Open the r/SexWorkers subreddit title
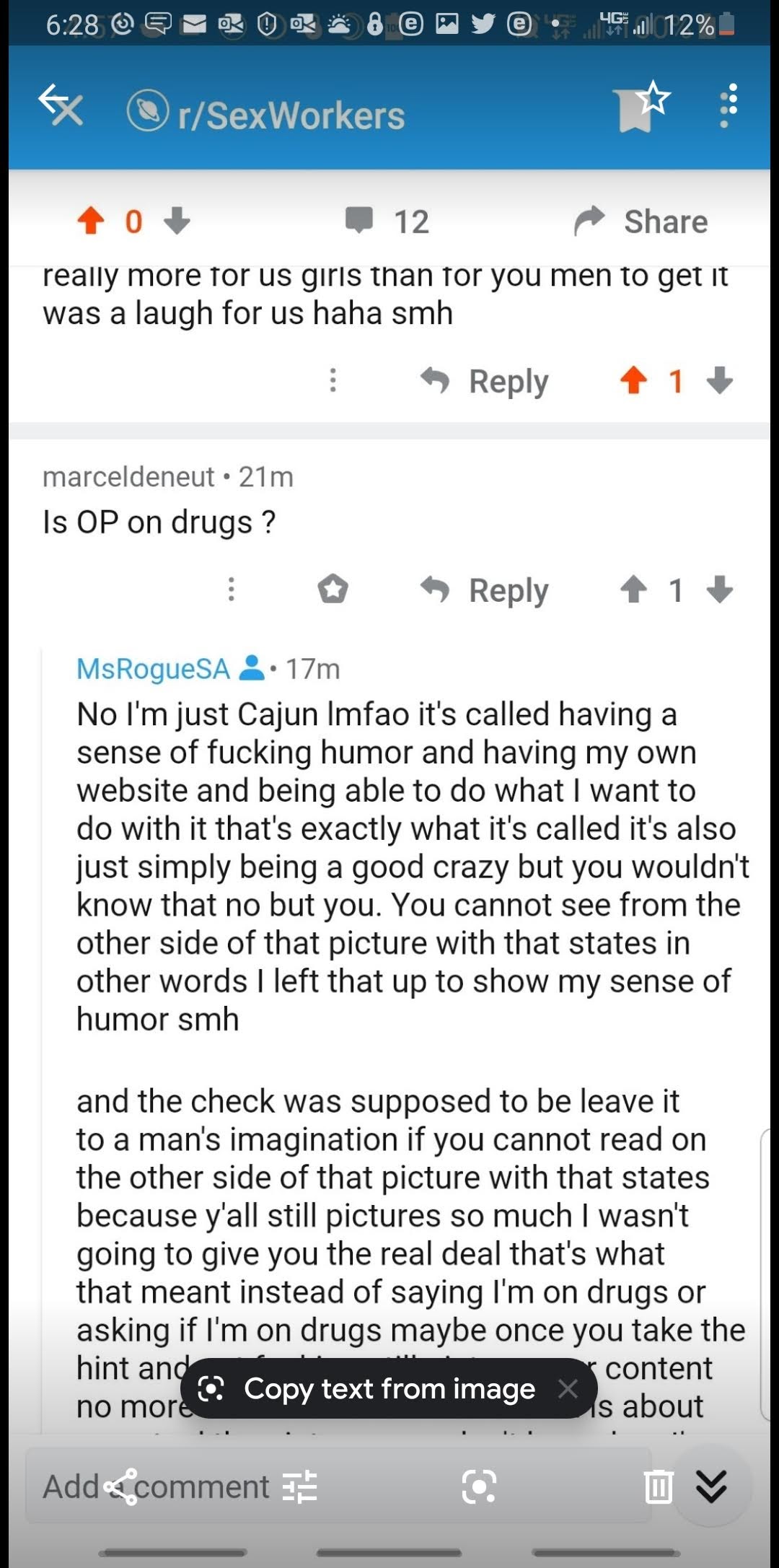 [x=291, y=115]
